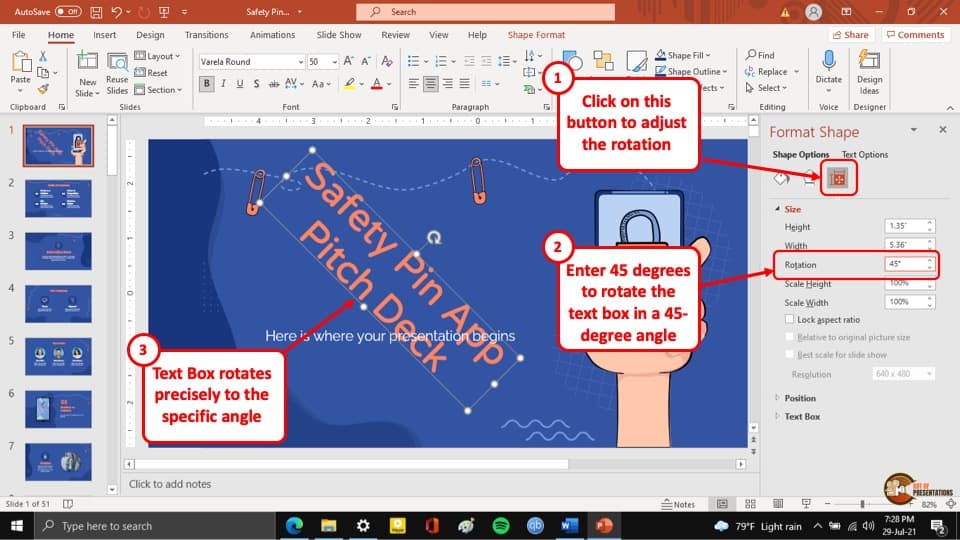Click the Height input field
This screenshot has height=540, width=960.
click(906, 226)
